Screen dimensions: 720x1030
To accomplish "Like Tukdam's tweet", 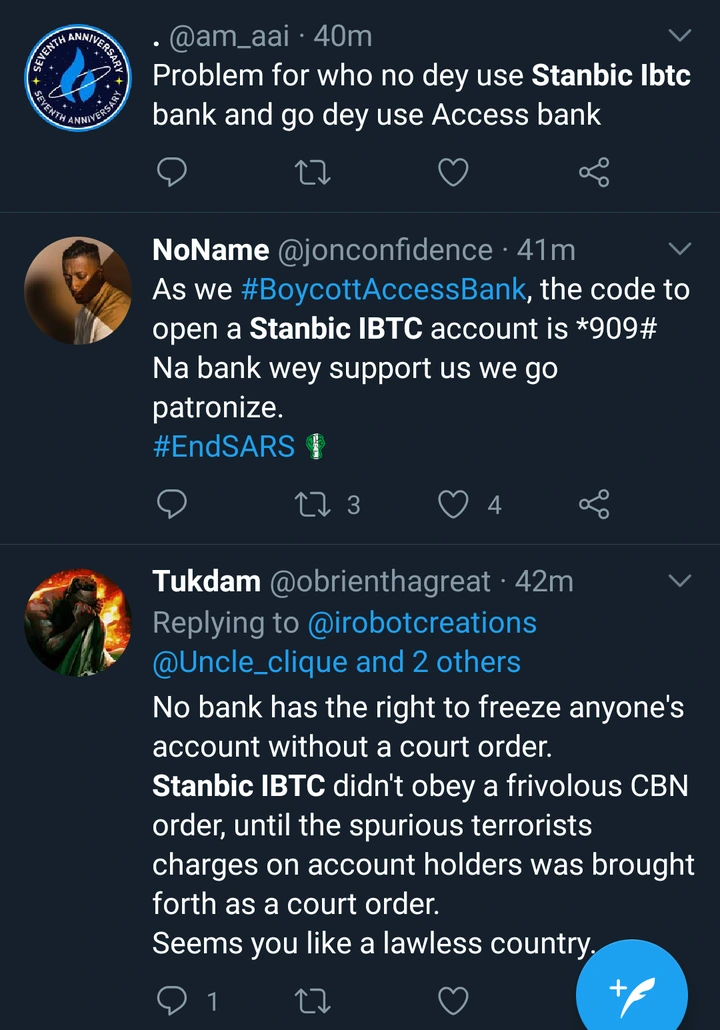I will click(x=454, y=999).
